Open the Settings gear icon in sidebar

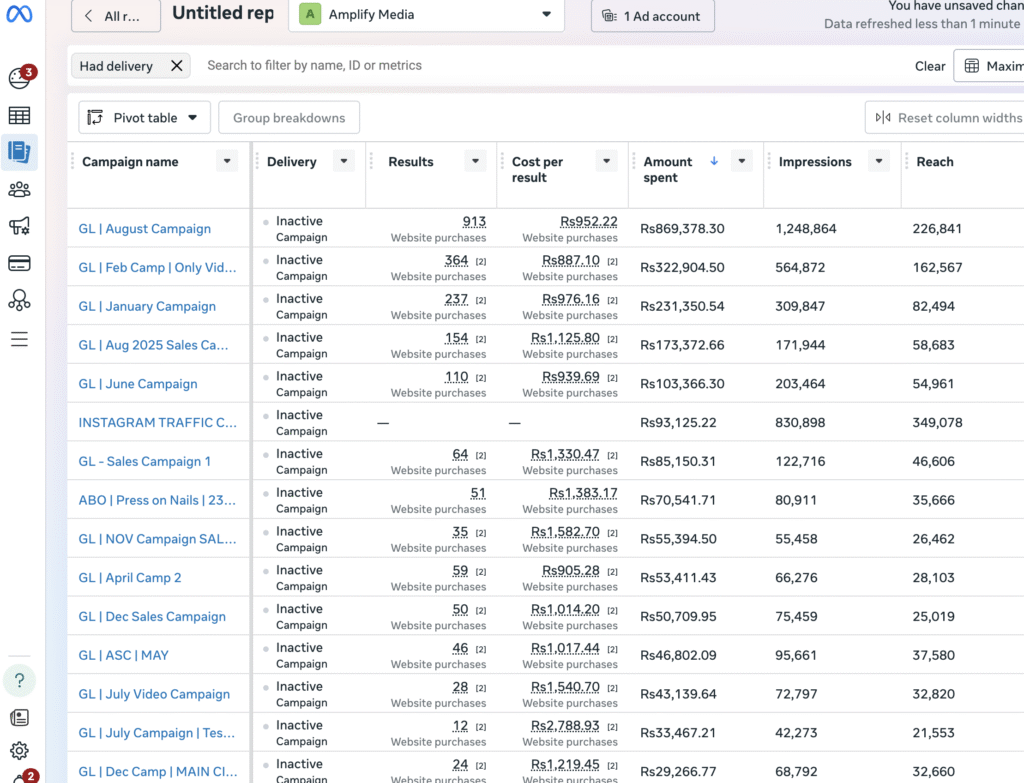[19, 750]
